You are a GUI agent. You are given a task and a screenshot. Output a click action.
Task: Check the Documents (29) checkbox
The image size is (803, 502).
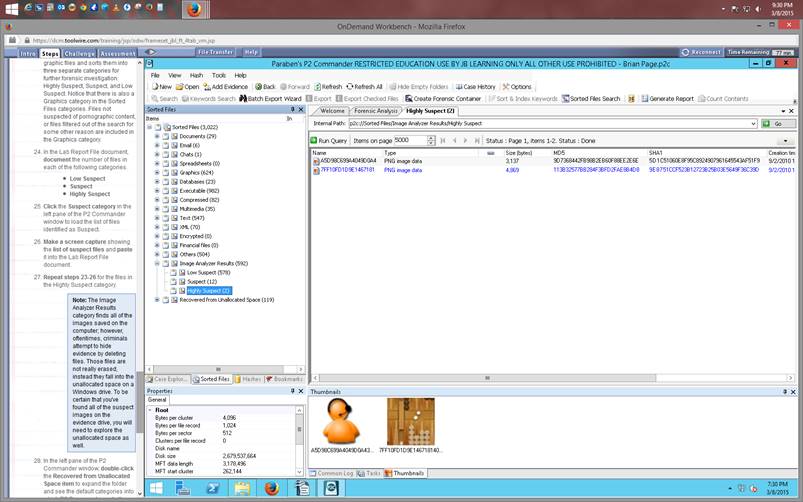point(165,137)
